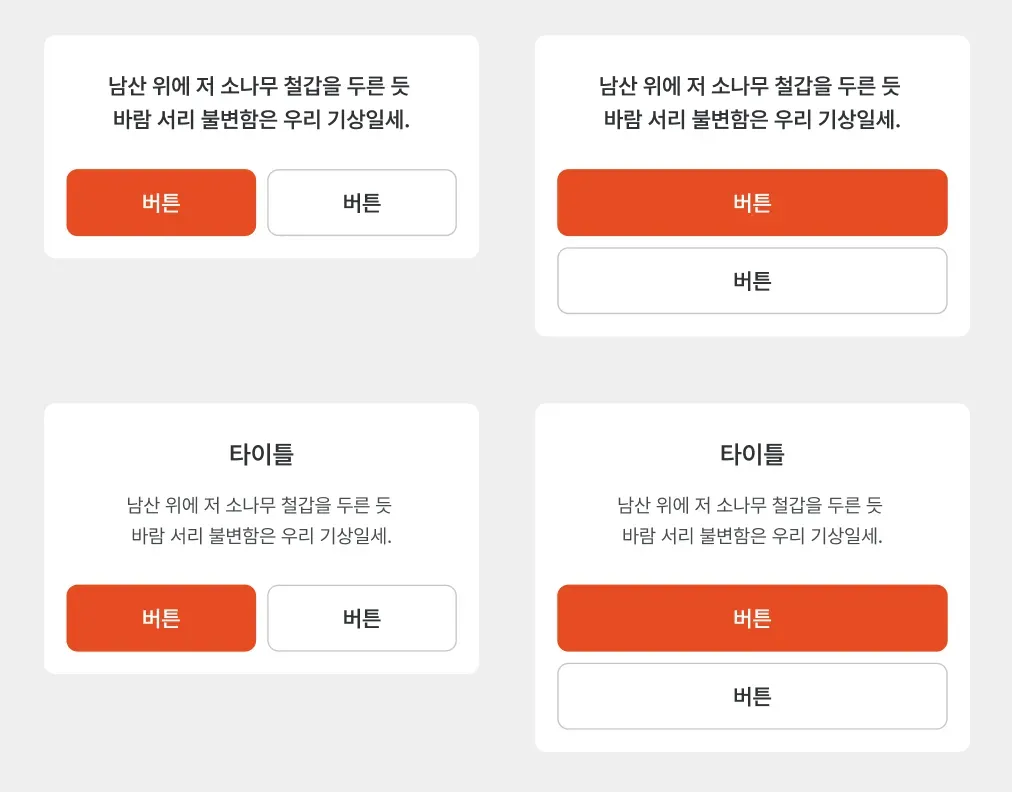Image resolution: width=1012 pixels, height=792 pixels.
Task: Select bold '남산 위에 저 소나무' line in top-right card
Action: [752, 86]
